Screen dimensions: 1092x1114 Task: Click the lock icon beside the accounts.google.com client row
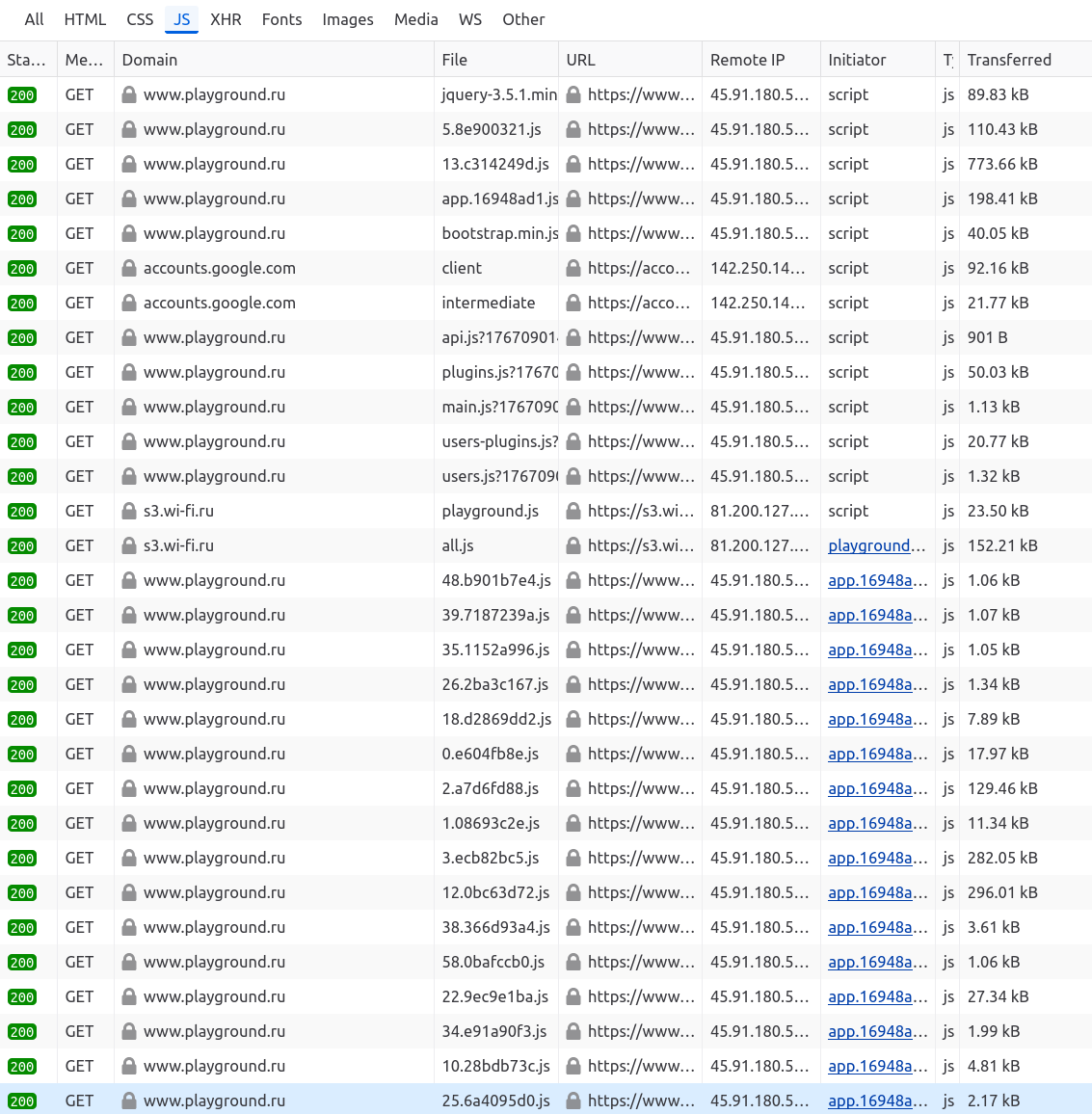pos(129,268)
